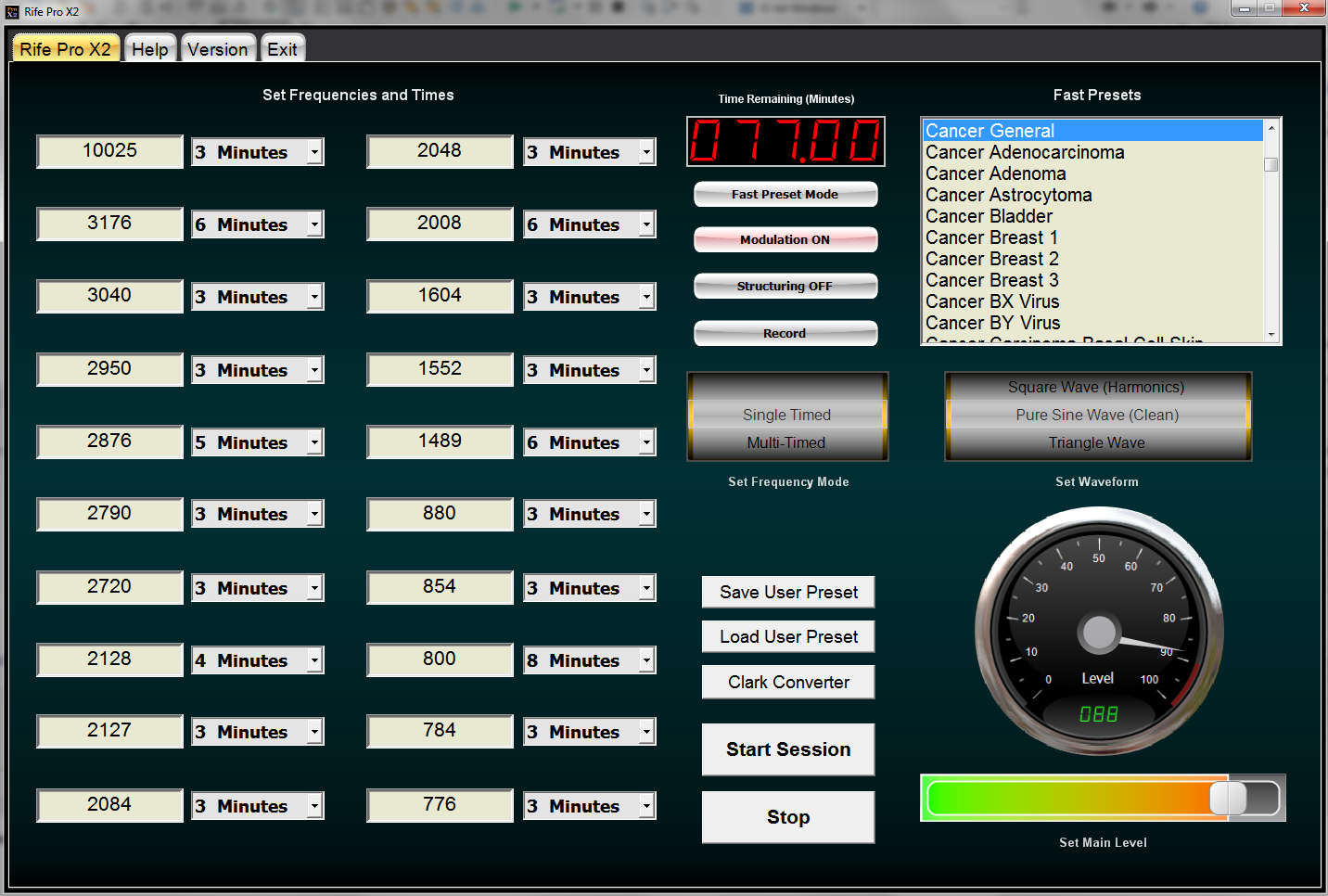Toggle the Record button
This screenshot has width=1328, height=896.
point(785,333)
